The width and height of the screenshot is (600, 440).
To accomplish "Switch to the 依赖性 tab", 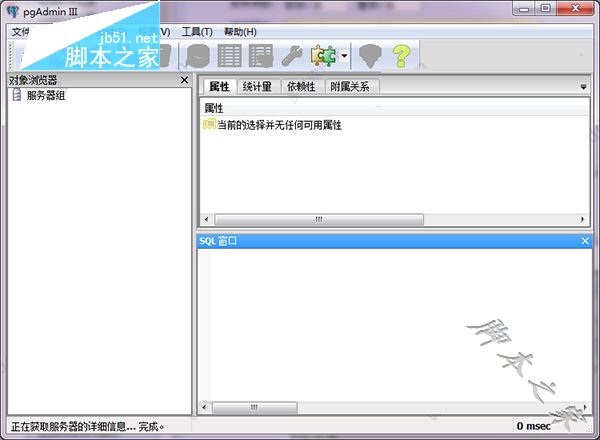I will tap(301, 86).
